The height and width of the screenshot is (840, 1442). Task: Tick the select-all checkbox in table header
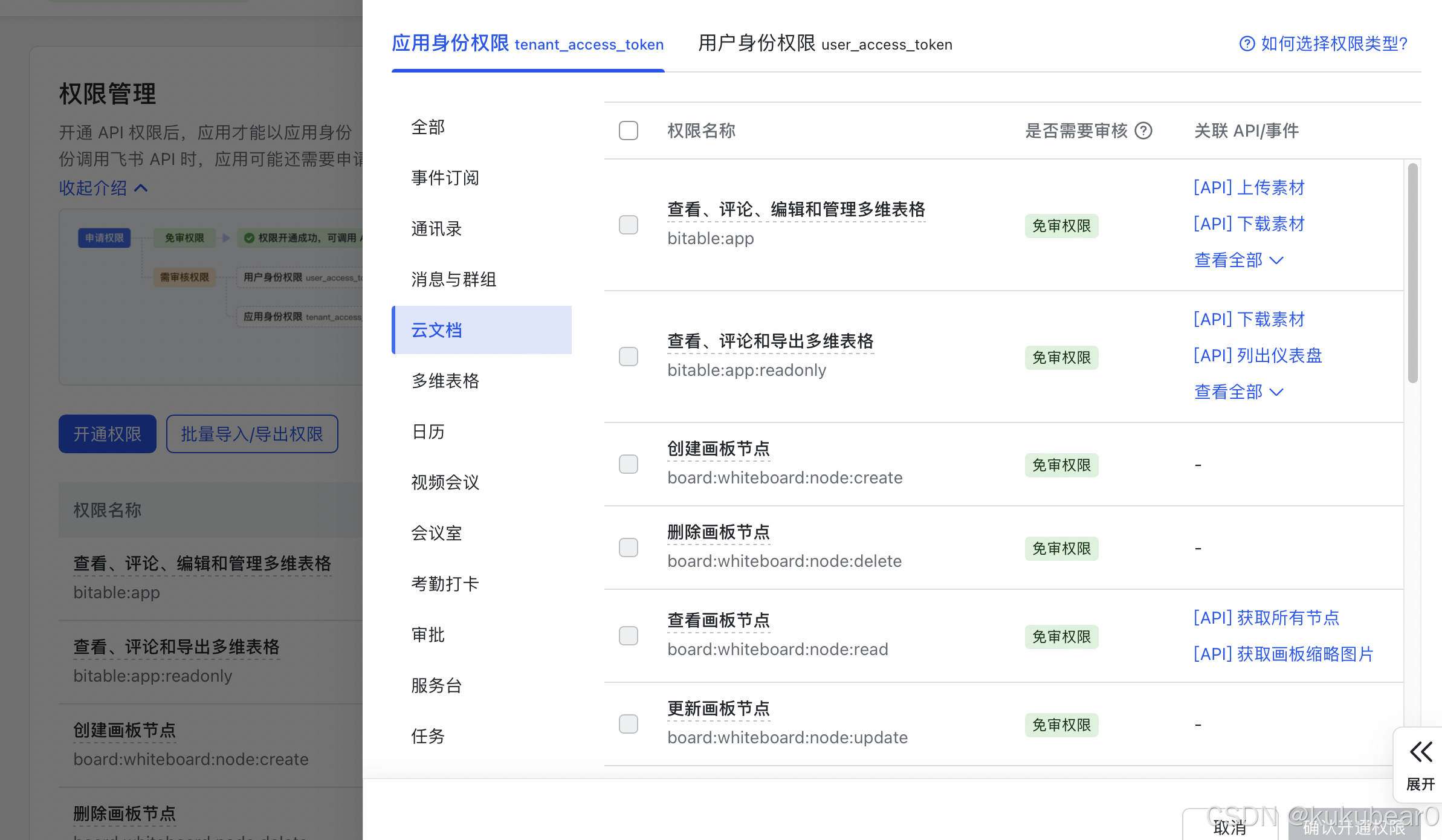click(x=628, y=131)
